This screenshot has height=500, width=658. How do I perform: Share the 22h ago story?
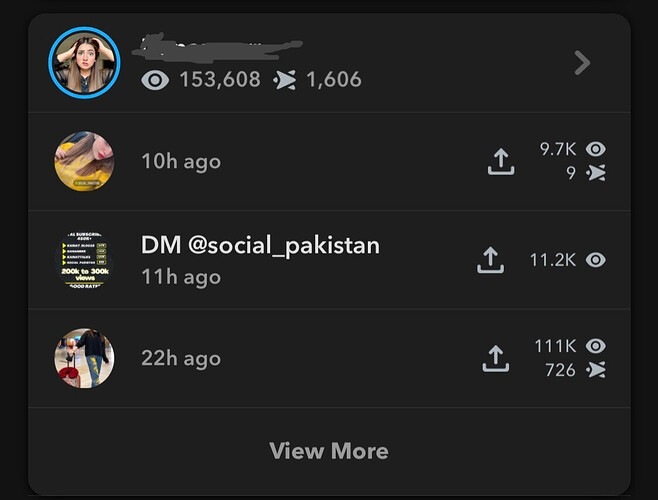496,359
